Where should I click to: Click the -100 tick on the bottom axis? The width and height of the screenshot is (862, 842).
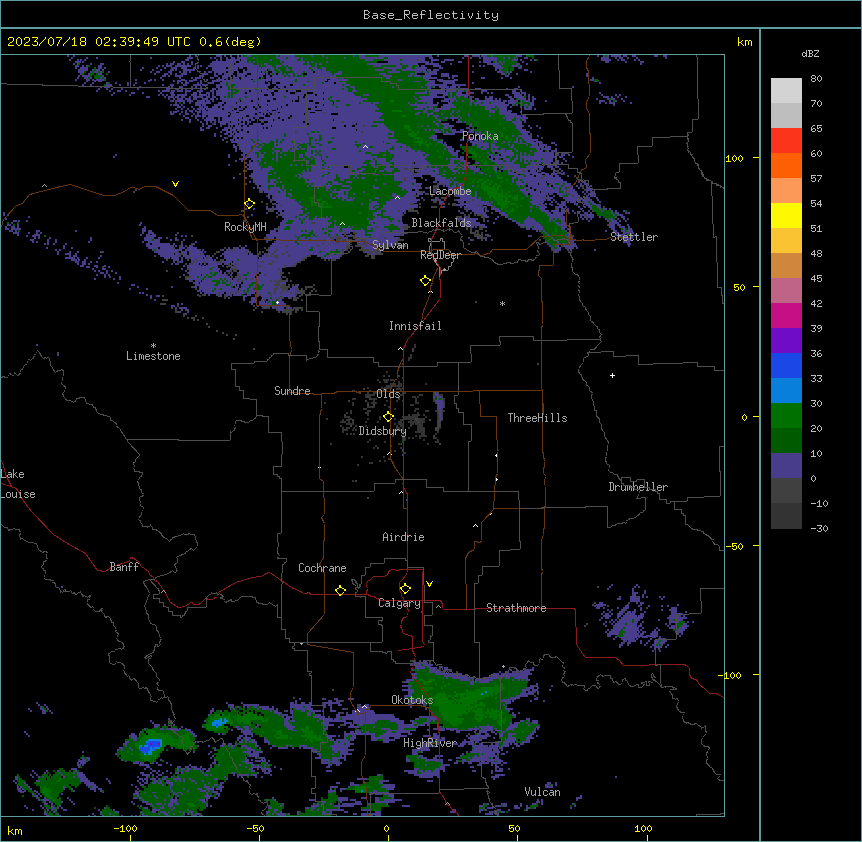[125, 828]
